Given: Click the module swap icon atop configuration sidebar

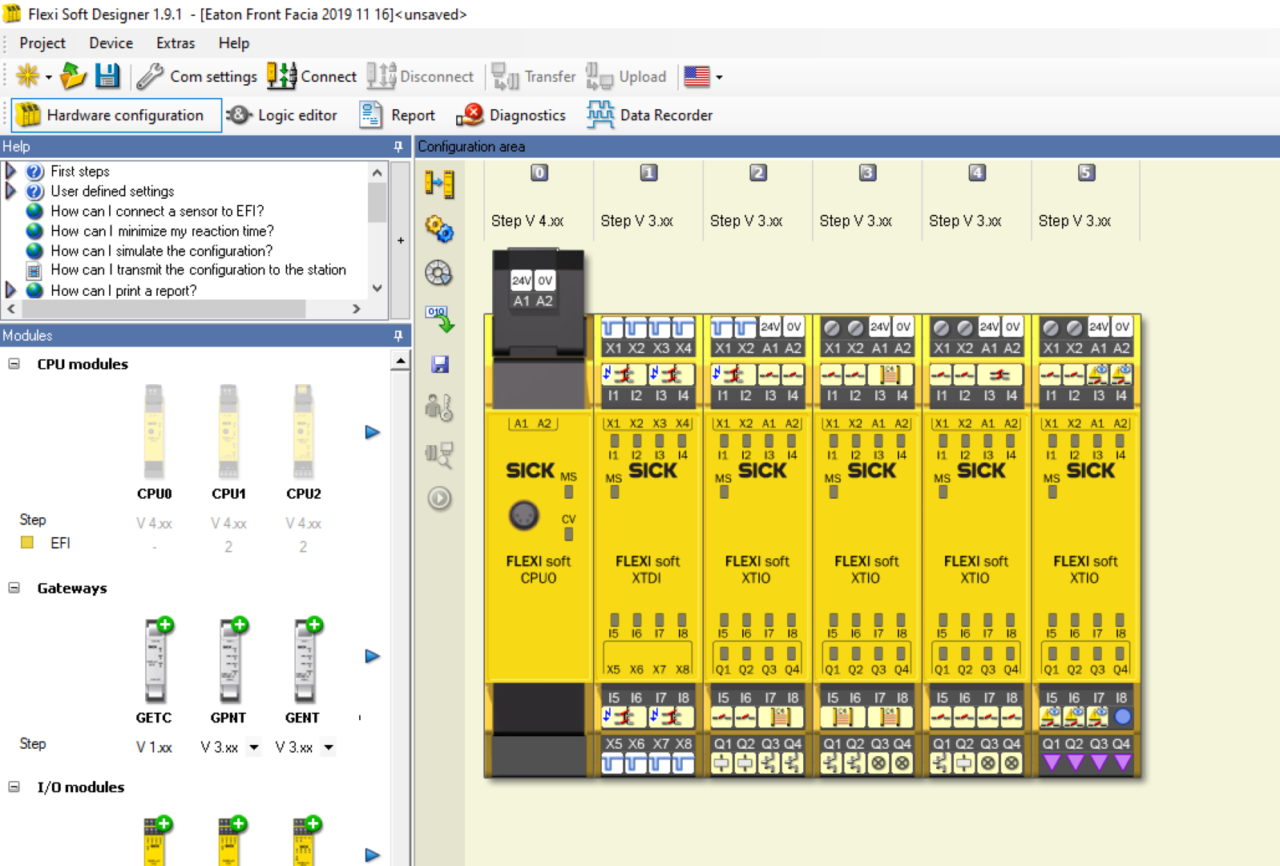Looking at the screenshot, I should (439, 184).
